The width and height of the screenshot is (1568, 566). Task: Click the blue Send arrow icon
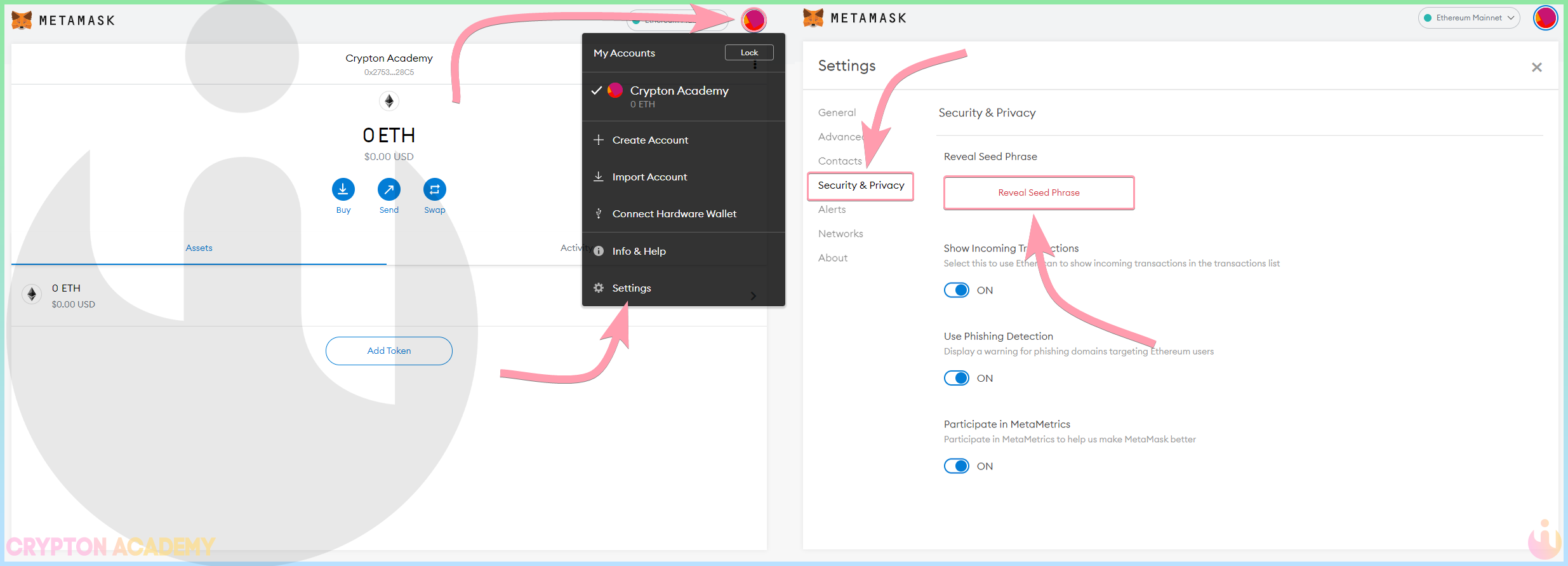(389, 189)
